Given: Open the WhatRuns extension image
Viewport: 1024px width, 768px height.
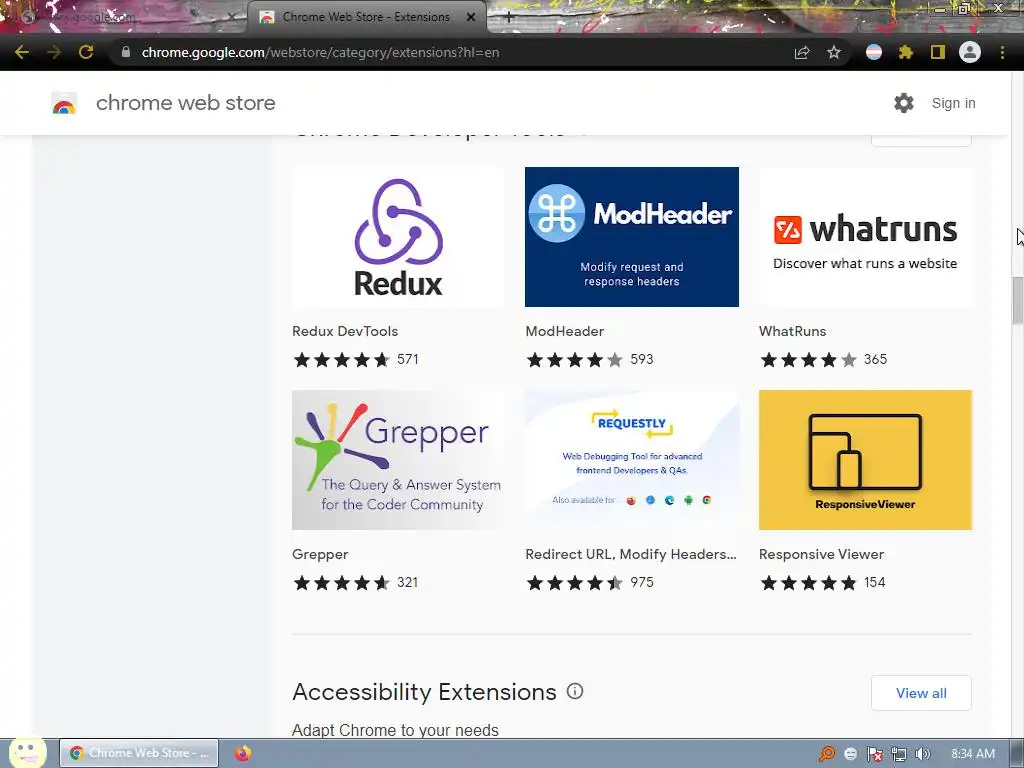Looking at the screenshot, I should click(865, 237).
